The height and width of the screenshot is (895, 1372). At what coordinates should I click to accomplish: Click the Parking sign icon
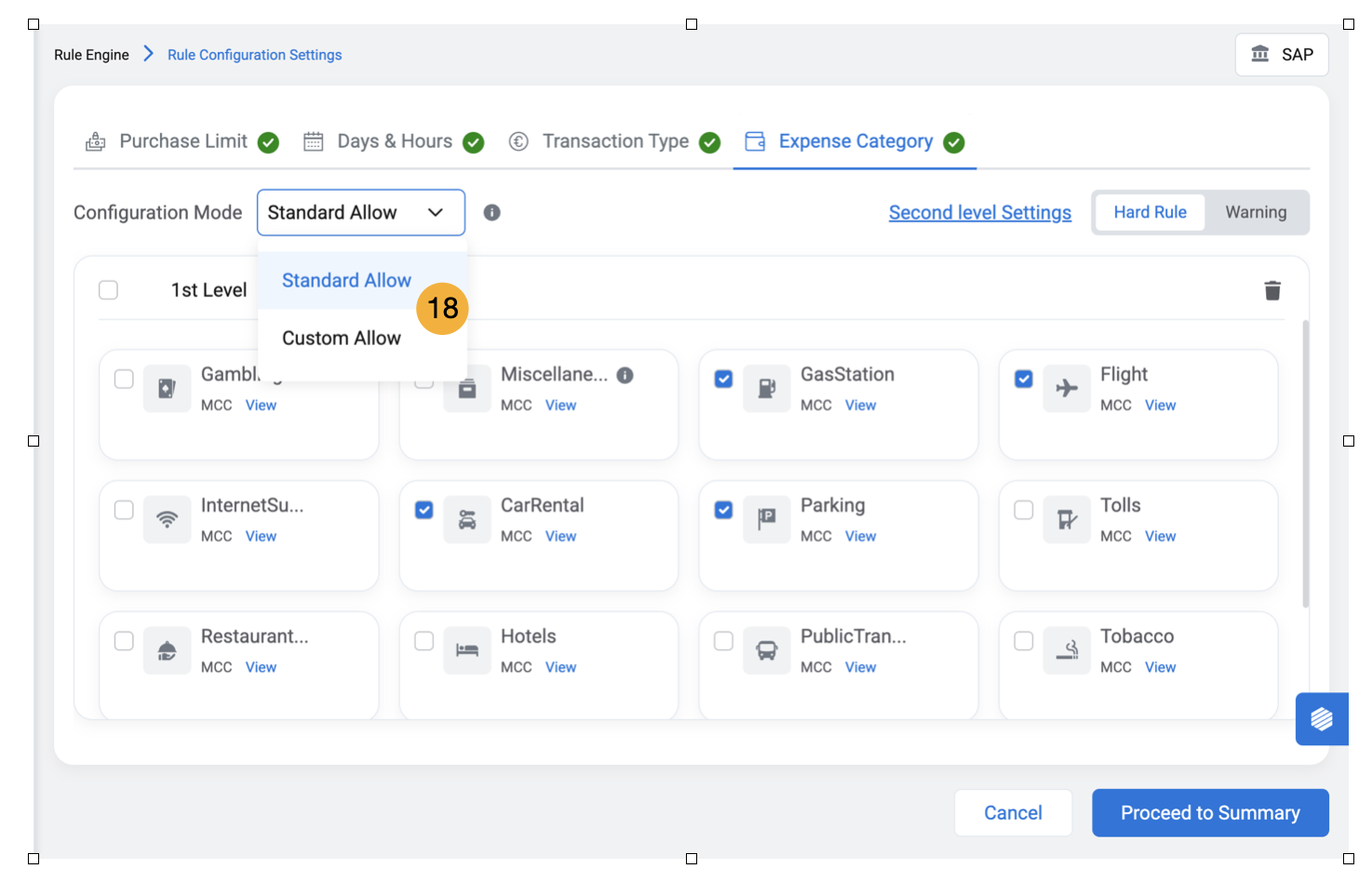(766, 520)
